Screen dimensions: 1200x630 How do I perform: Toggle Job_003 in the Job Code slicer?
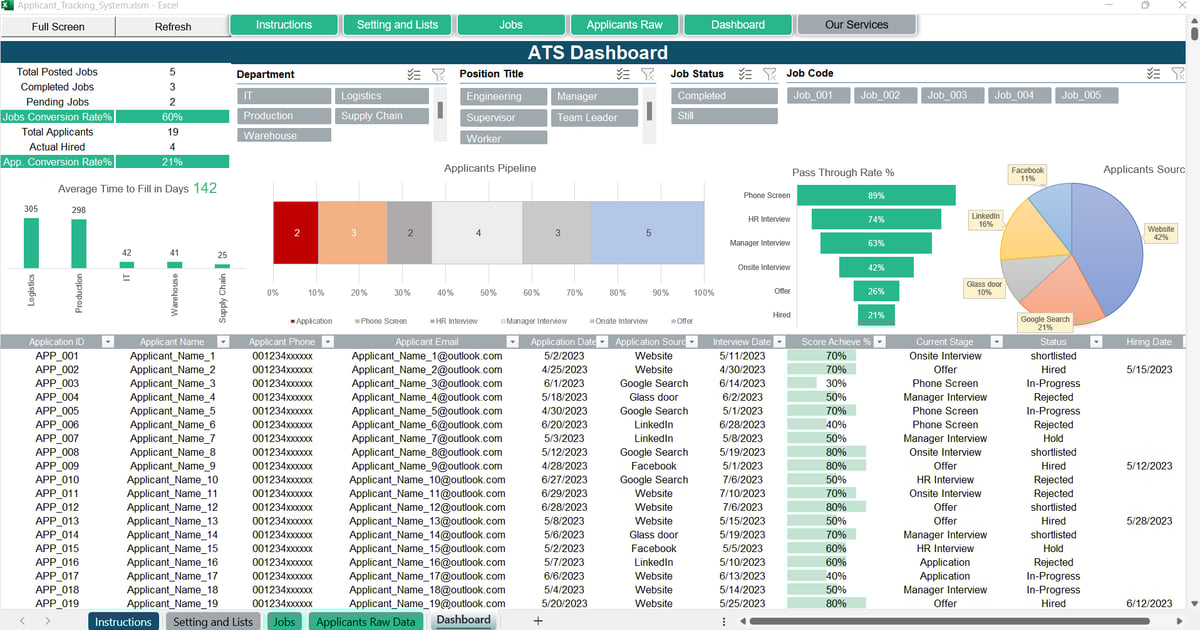[952, 95]
